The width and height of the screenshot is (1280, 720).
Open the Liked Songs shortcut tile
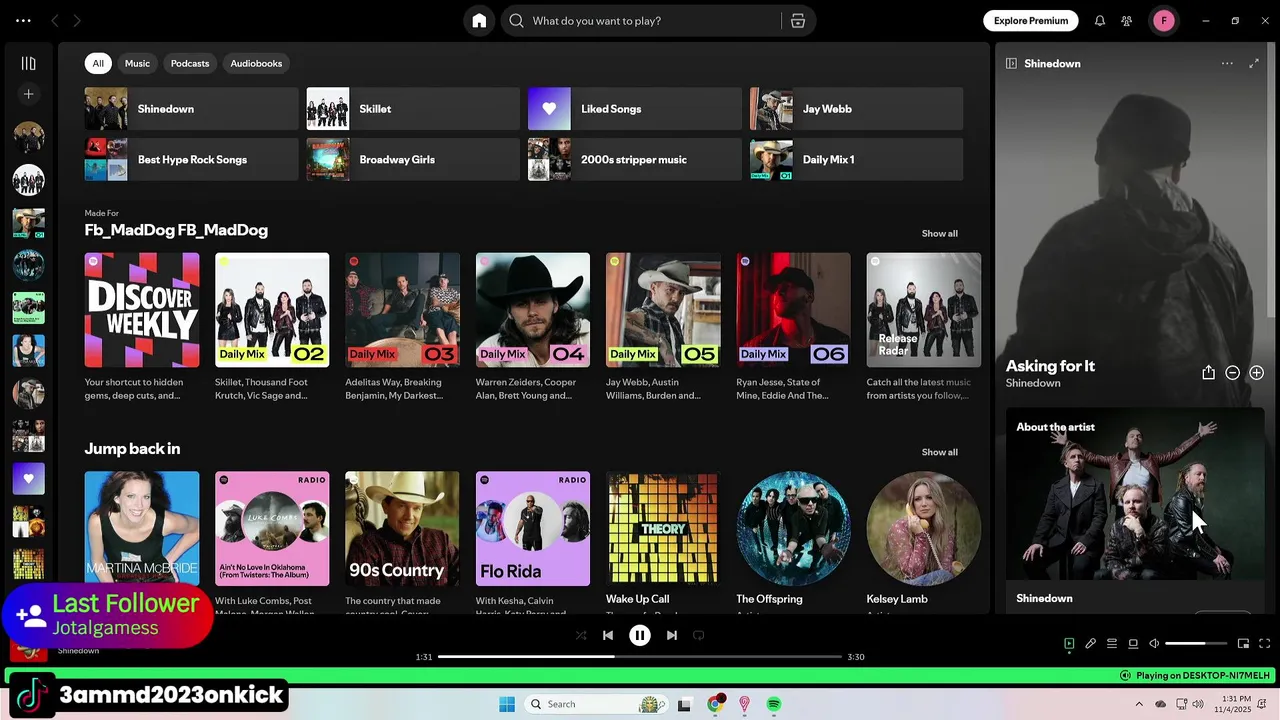(635, 109)
